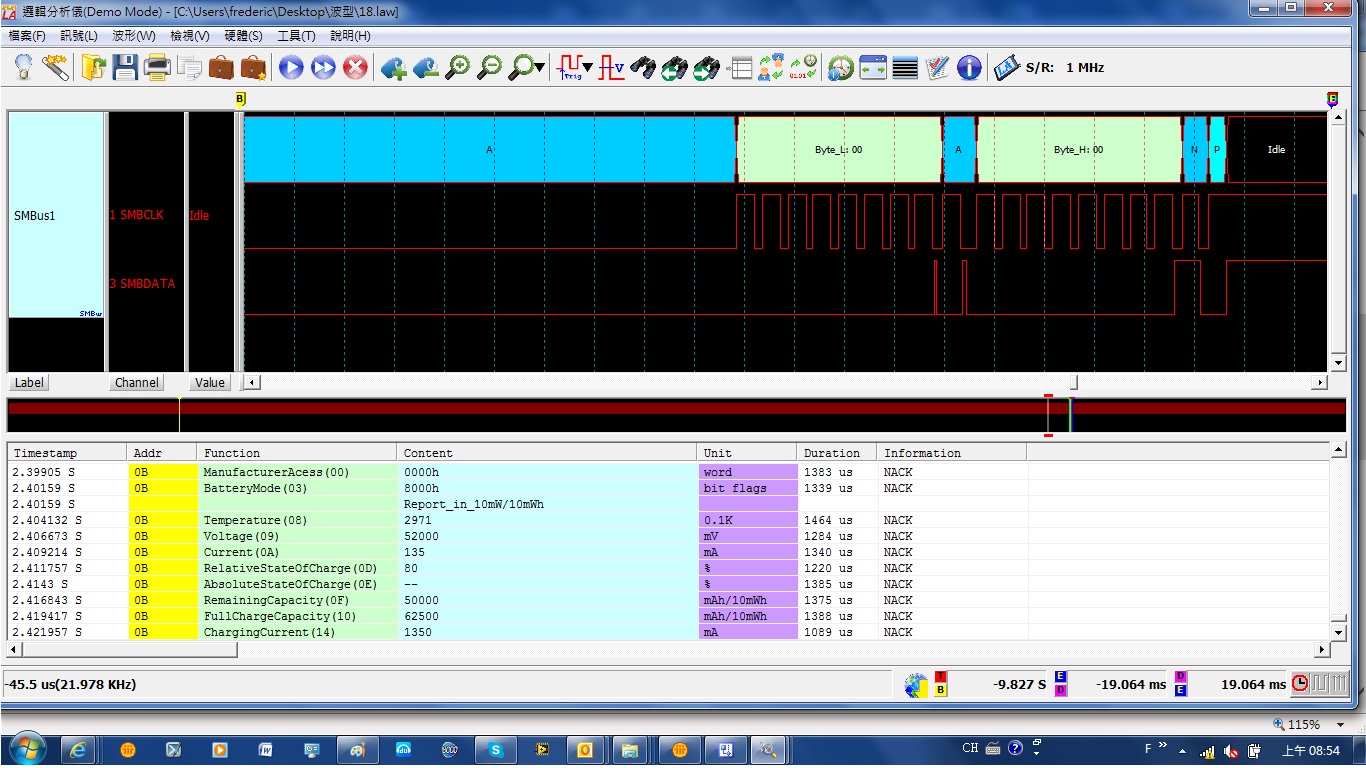Viewport: 1366px width, 768px height.
Task: Click the green clock info icon
Action: pyautogui.click(x=841, y=67)
